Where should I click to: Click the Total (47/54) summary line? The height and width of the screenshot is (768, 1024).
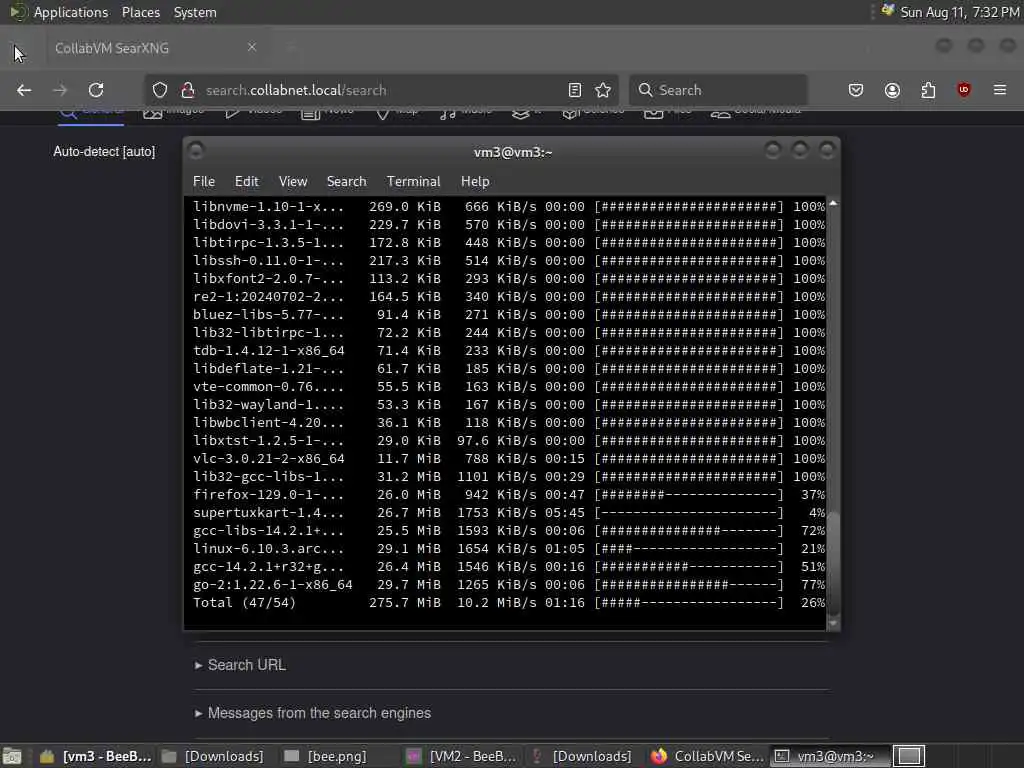pos(509,603)
